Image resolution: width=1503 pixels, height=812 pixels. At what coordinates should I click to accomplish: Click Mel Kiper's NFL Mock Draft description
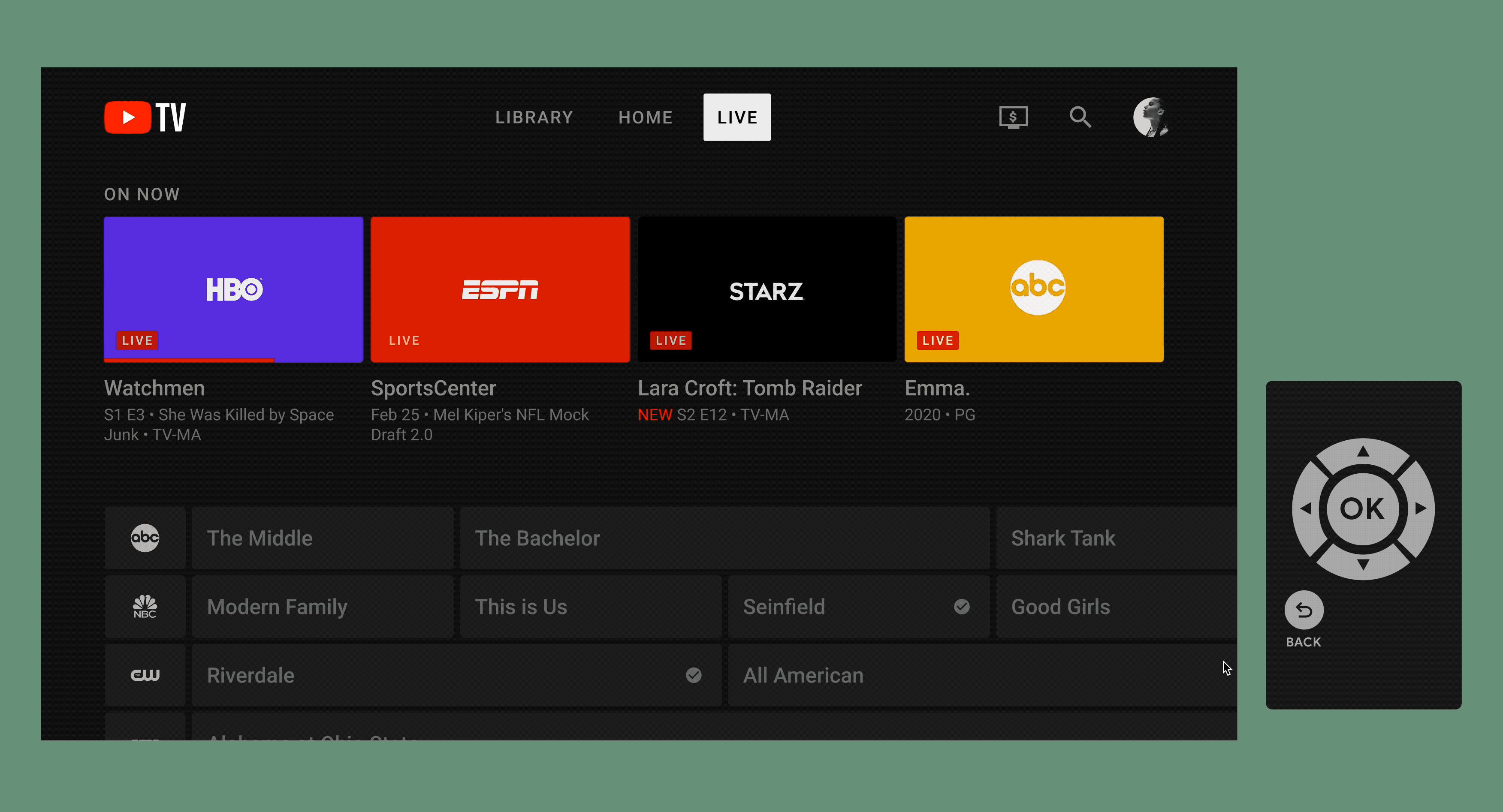[480, 425]
